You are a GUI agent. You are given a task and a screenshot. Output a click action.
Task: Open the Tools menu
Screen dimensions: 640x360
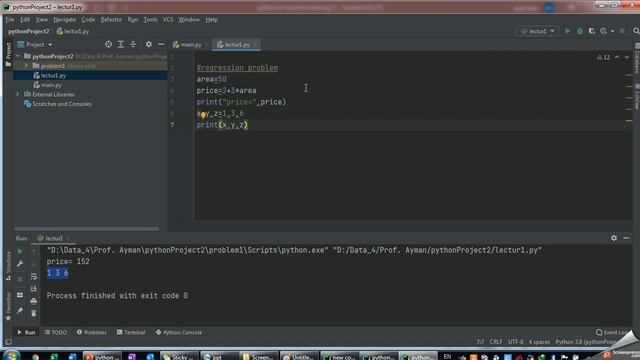(150, 20)
